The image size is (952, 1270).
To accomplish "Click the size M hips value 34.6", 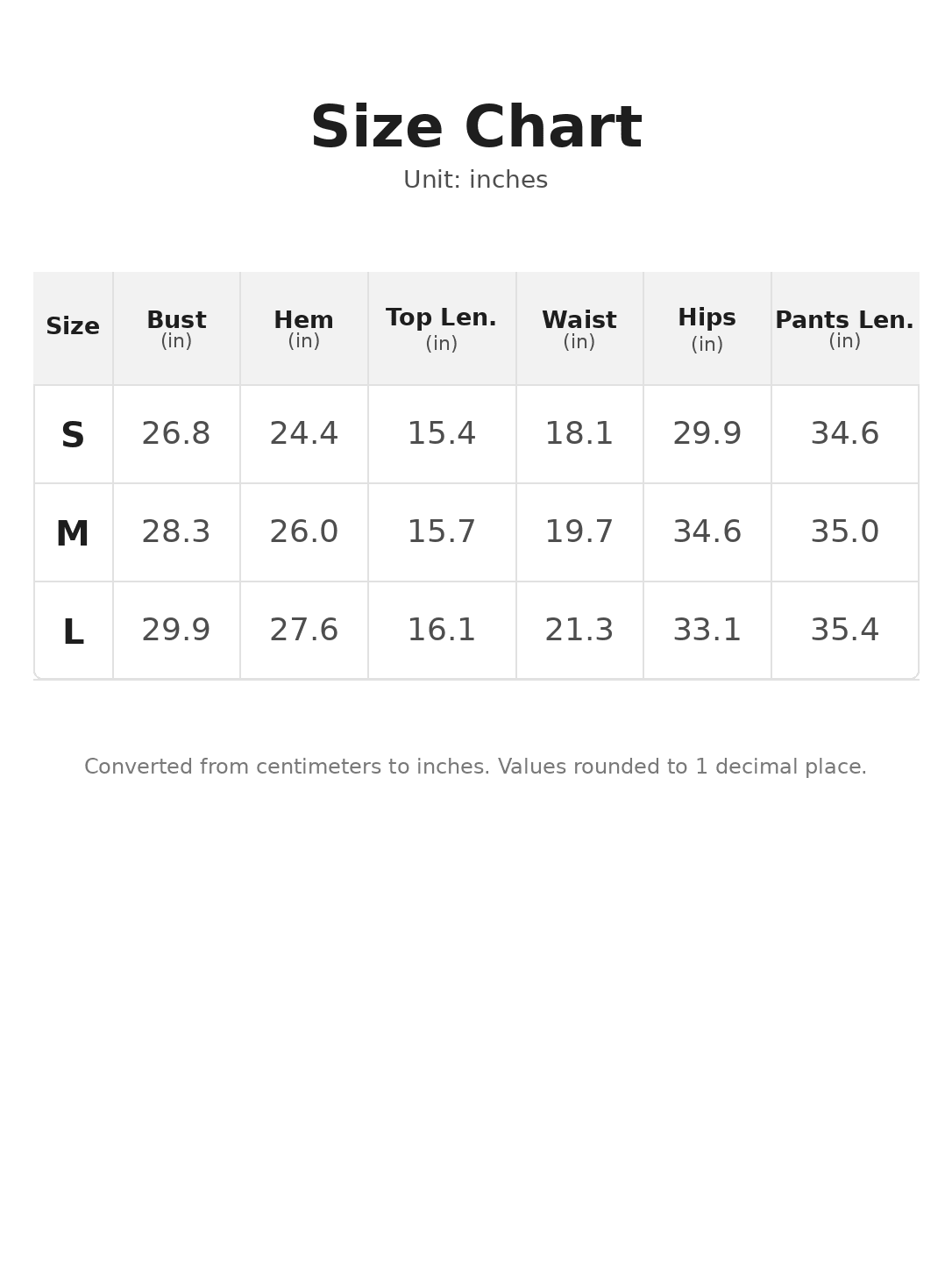I will coord(707,532).
